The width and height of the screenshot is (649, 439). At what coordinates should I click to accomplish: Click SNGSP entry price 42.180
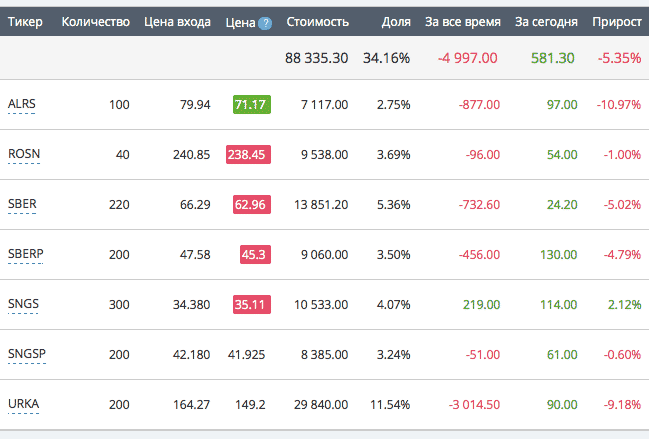(x=192, y=355)
